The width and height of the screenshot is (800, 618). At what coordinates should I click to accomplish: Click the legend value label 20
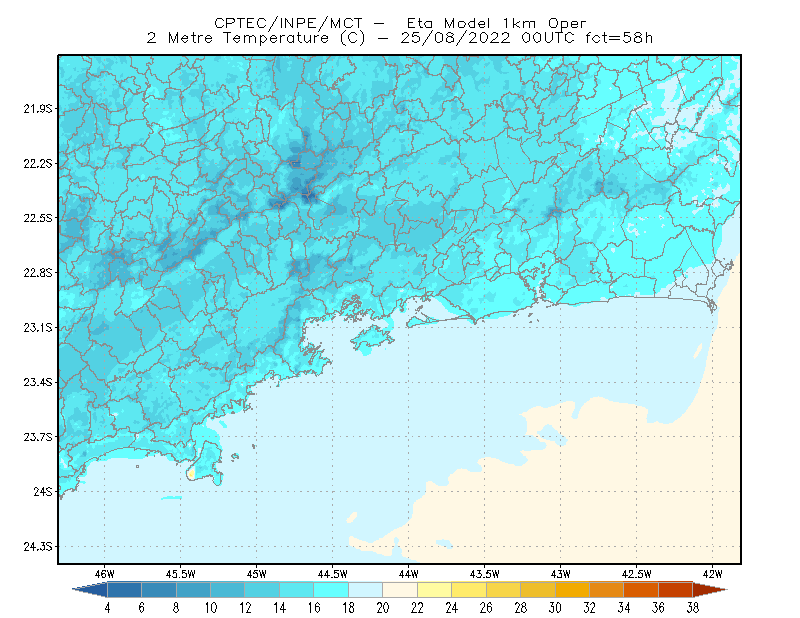click(383, 608)
